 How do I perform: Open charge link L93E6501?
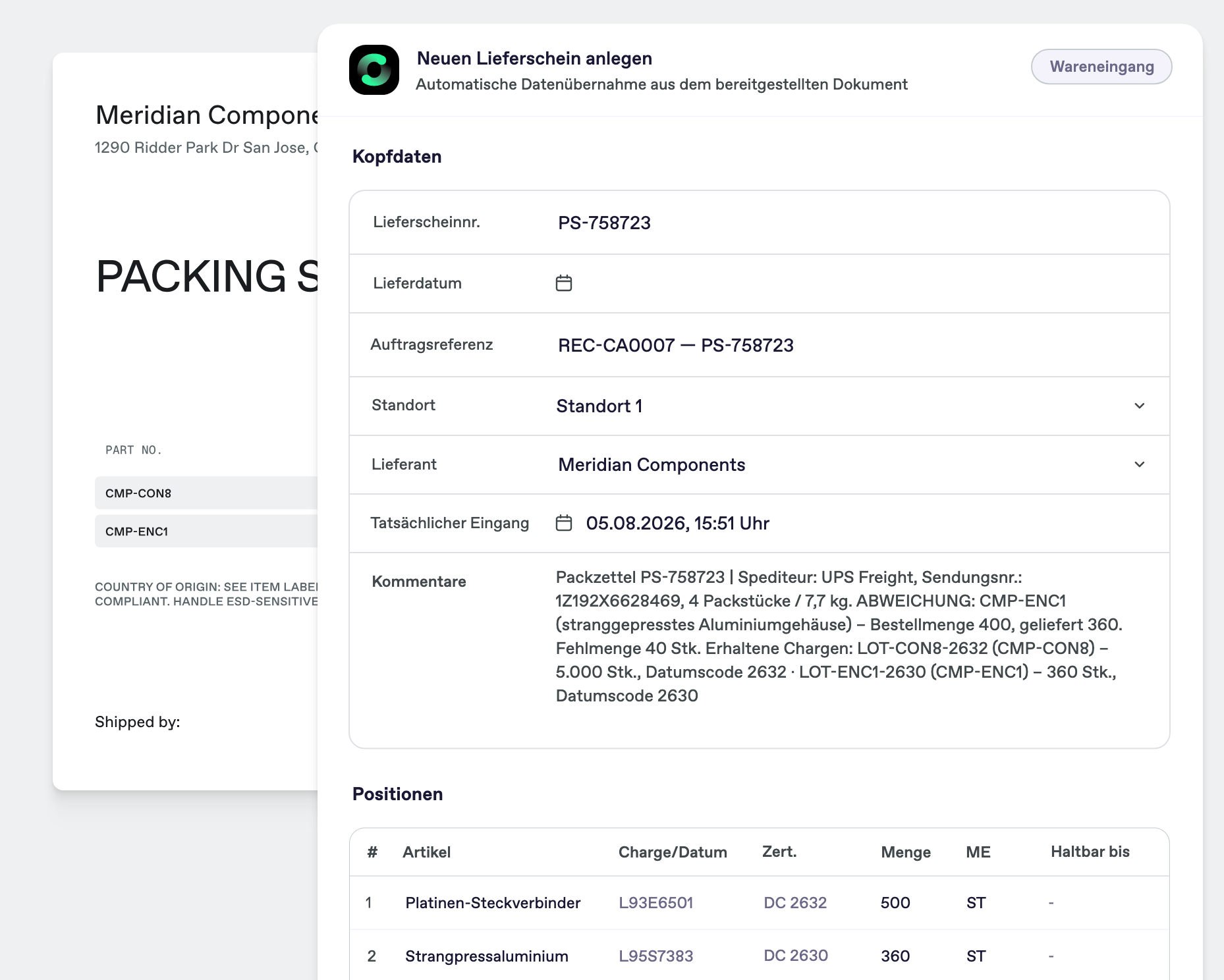click(656, 903)
